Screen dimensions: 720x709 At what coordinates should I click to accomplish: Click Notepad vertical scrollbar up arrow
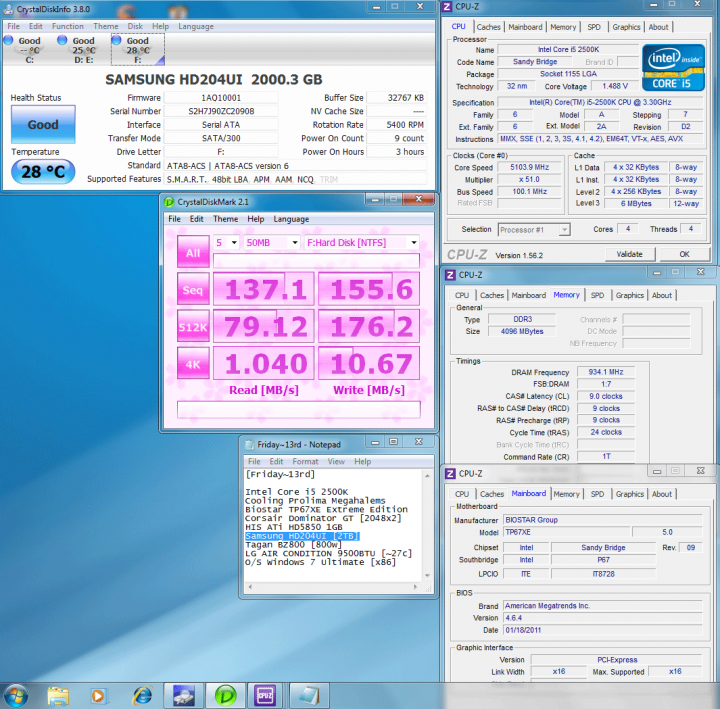[x=428, y=475]
